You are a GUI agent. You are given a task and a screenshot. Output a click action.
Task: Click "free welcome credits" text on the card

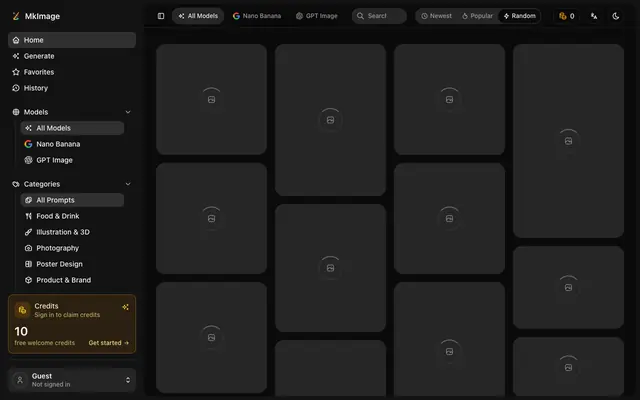click(x=44, y=343)
